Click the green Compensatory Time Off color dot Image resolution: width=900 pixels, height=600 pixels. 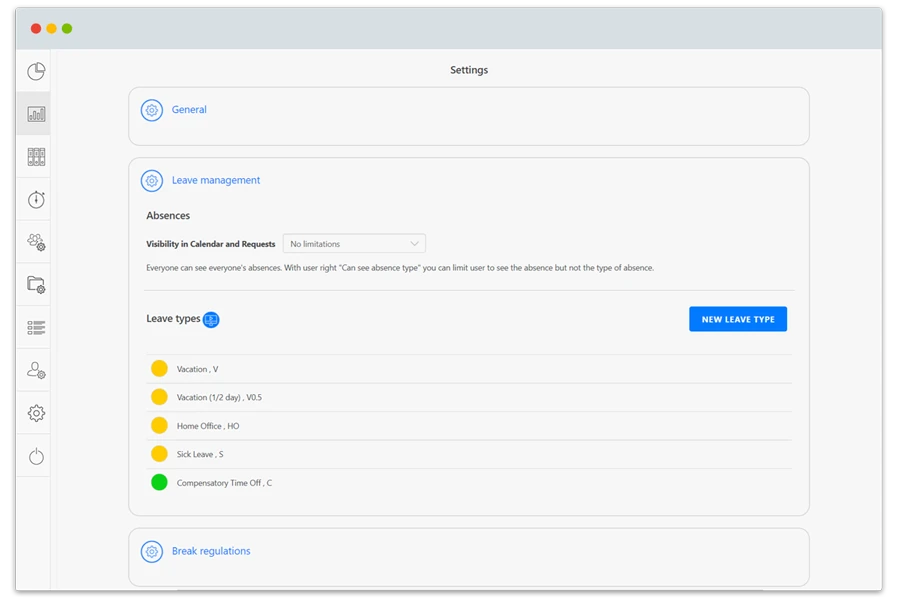coord(159,483)
